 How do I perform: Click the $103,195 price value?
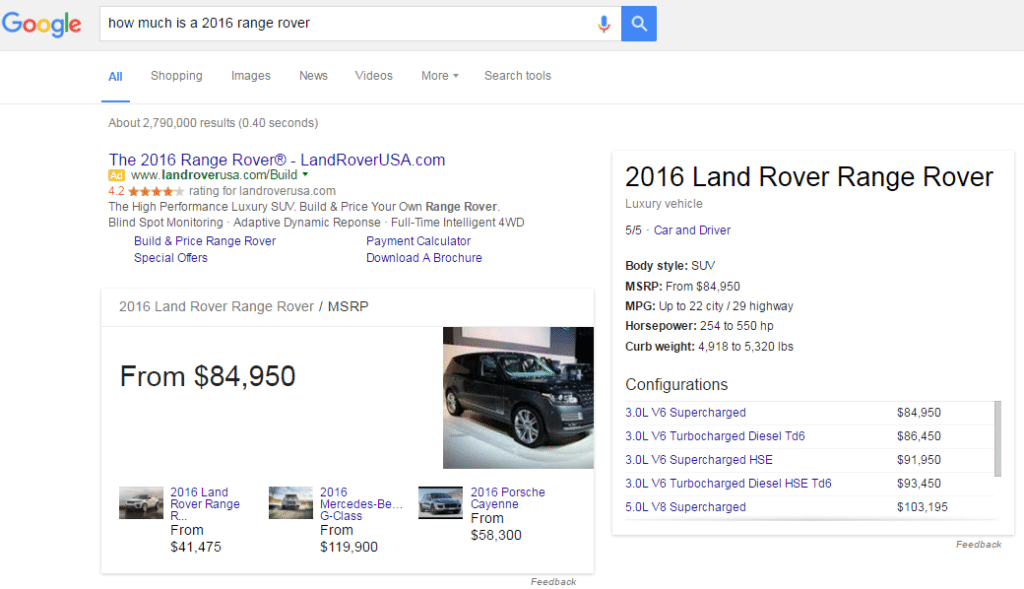[x=922, y=507]
